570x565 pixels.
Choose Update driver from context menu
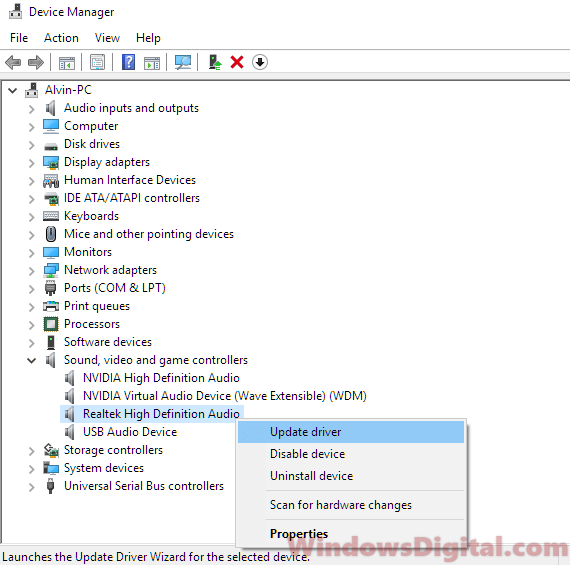[351, 432]
